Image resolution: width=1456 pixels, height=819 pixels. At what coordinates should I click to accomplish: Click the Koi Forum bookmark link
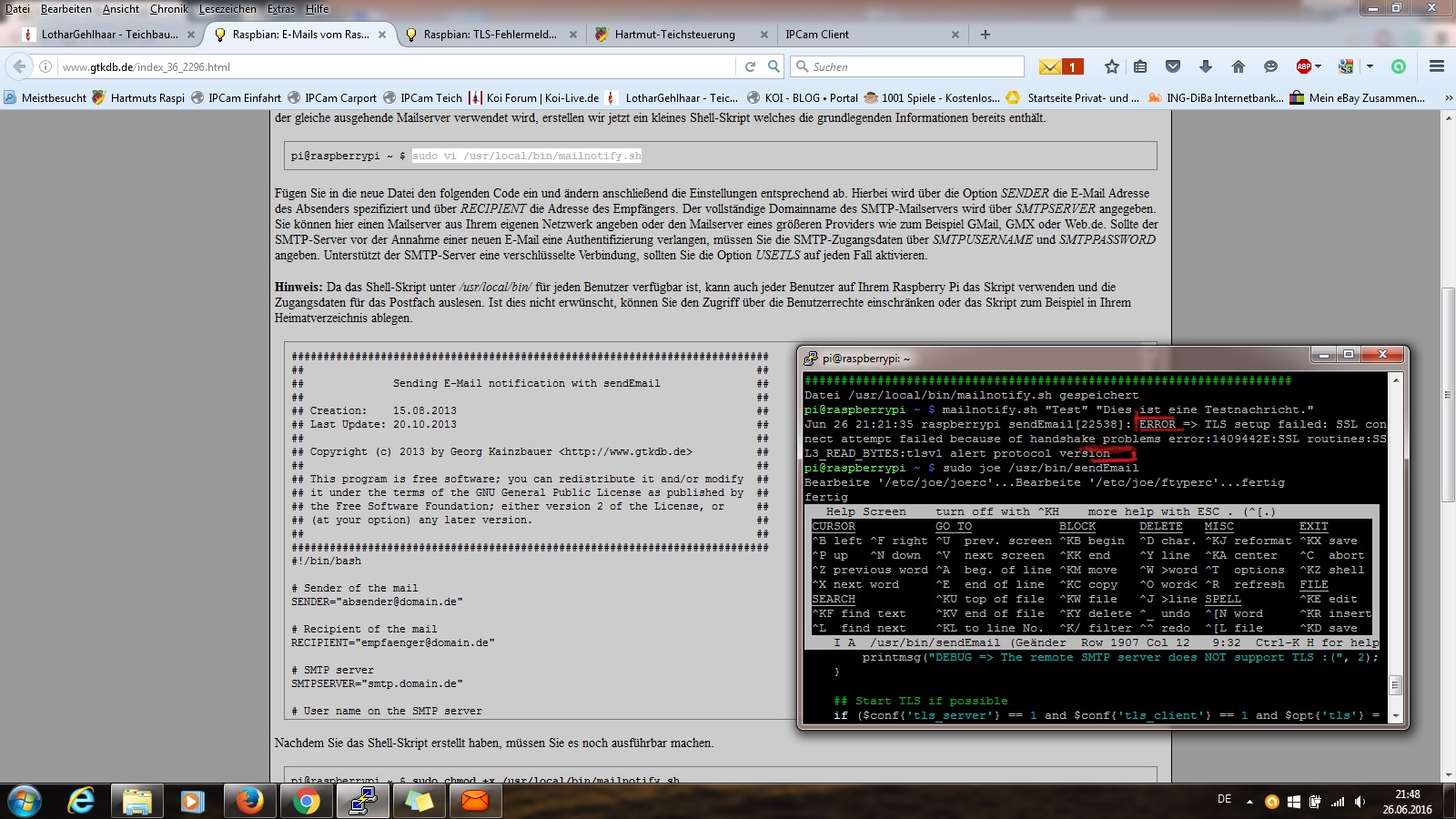click(x=541, y=97)
